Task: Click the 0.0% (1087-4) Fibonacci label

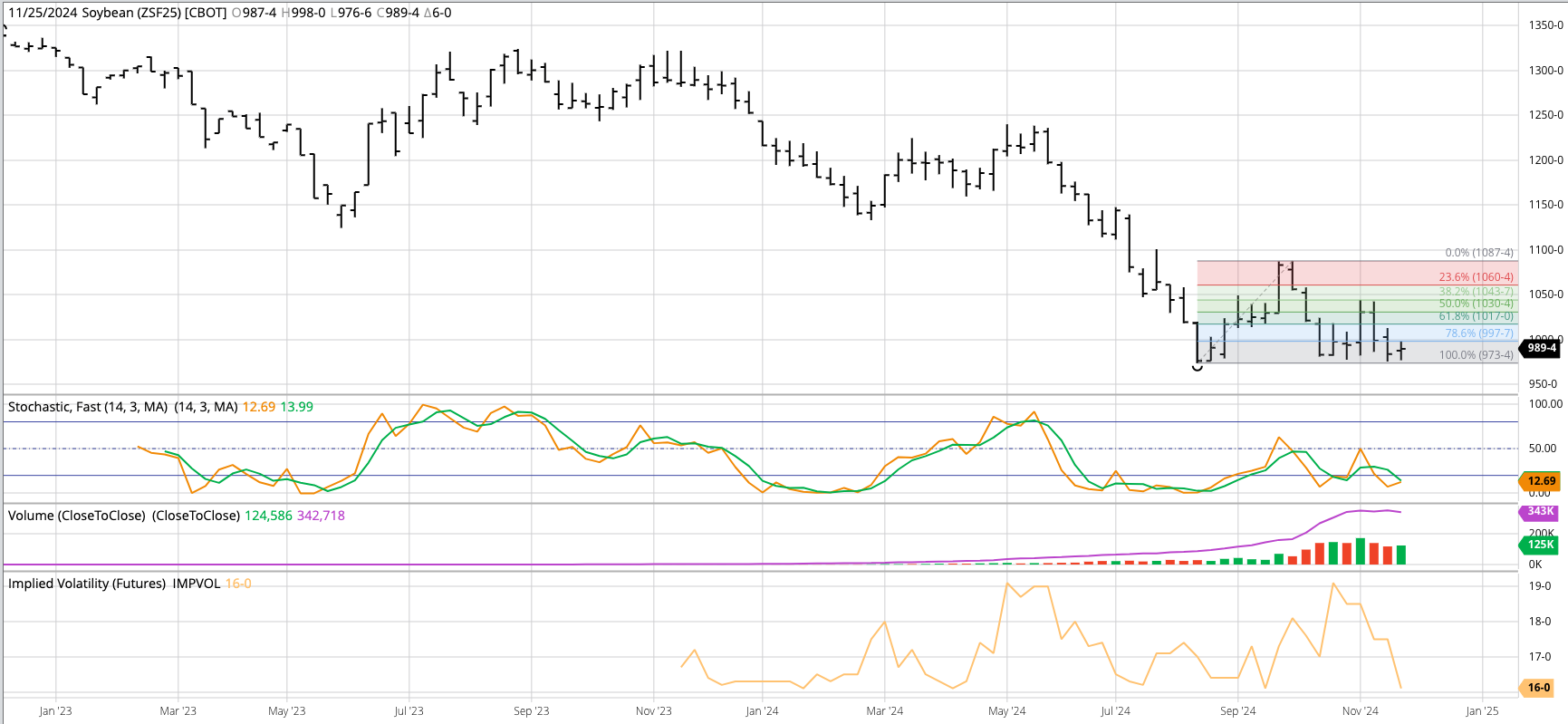Action: (1478, 253)
